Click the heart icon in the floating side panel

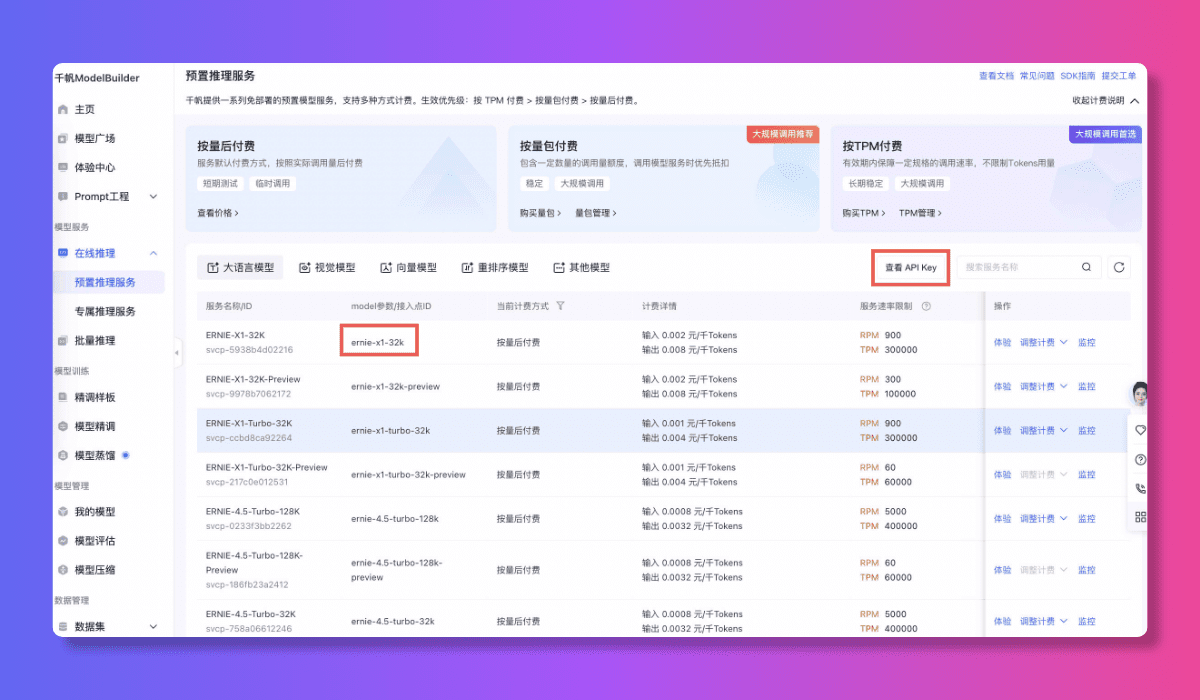(x=1140, y=430)
